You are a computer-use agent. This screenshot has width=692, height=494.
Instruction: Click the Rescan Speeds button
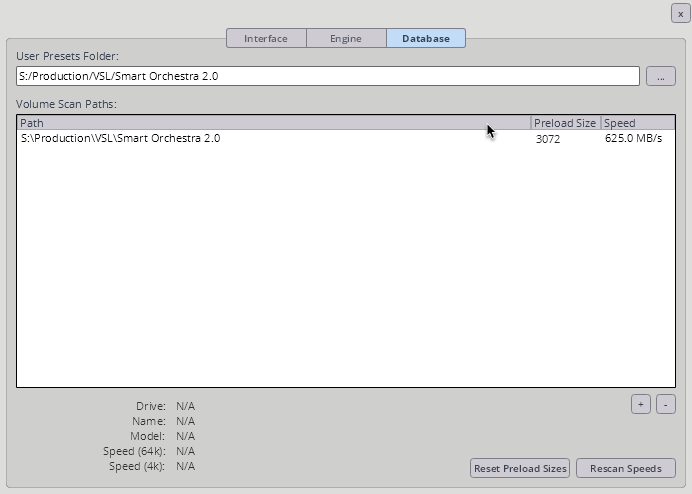pos(626,468)
